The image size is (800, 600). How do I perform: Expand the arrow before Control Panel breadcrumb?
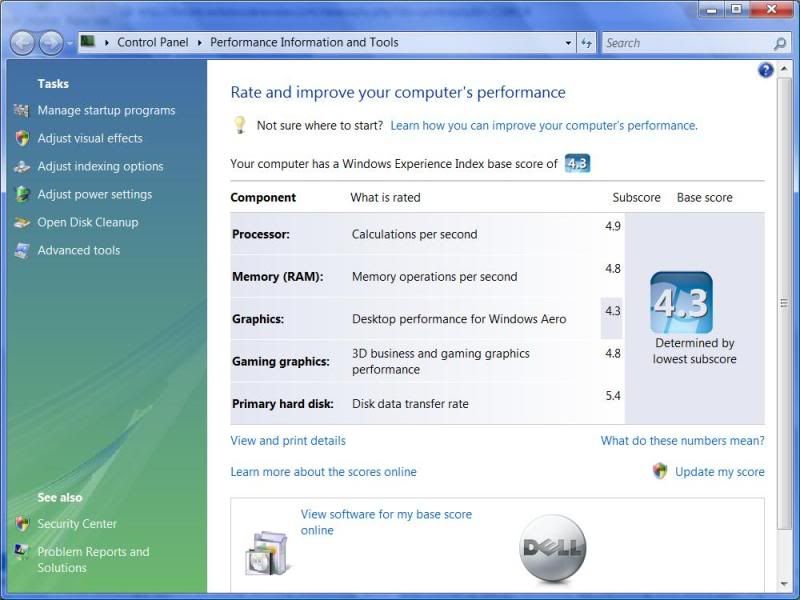click(107, 43)
